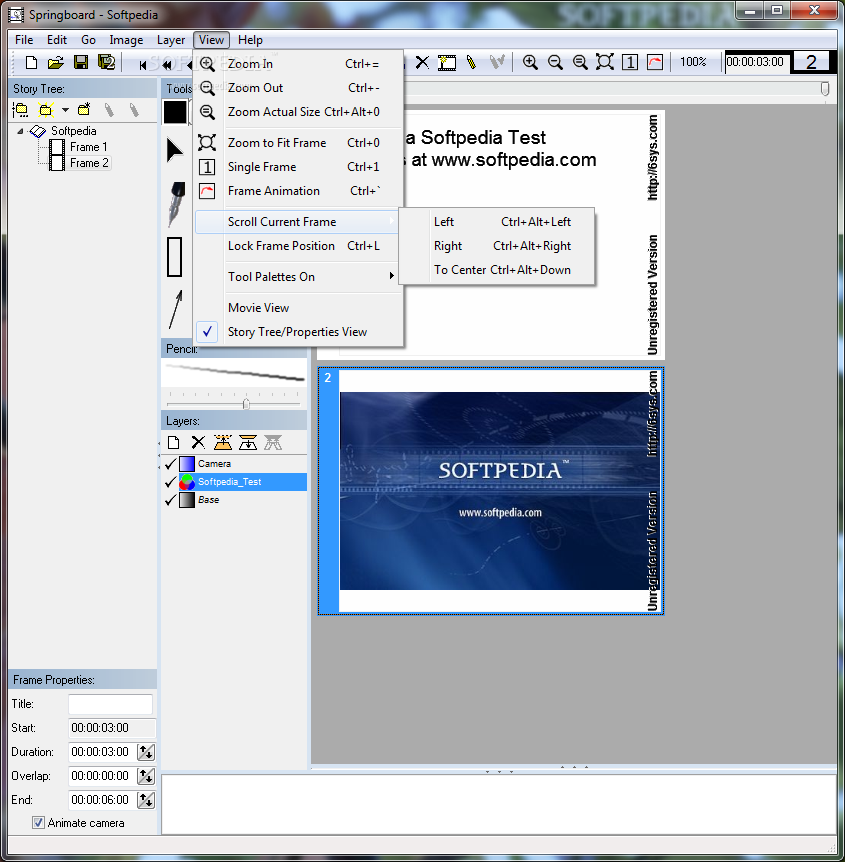Click the Zoom Out magnifier in toolbar

pyautogui.click(x=555, y=62)
